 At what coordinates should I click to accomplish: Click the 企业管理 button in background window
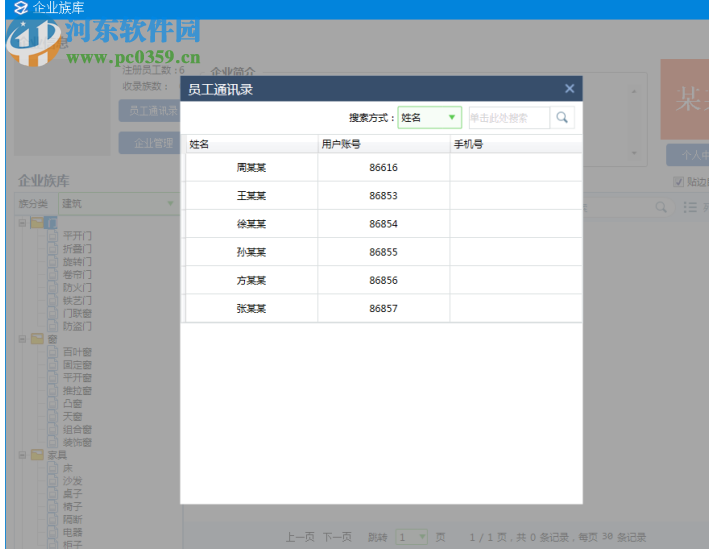(x=150, y=143)
